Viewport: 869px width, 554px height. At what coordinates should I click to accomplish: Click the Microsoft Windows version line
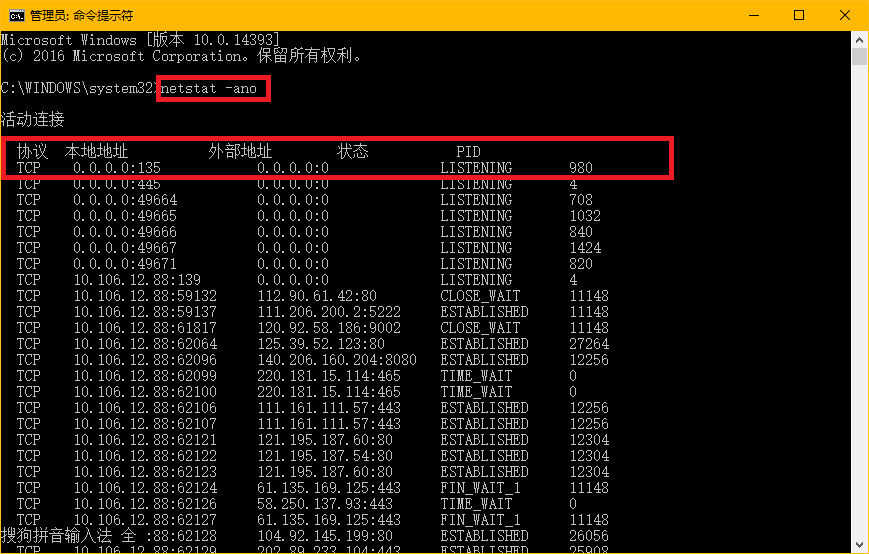(x=140, y=40)
